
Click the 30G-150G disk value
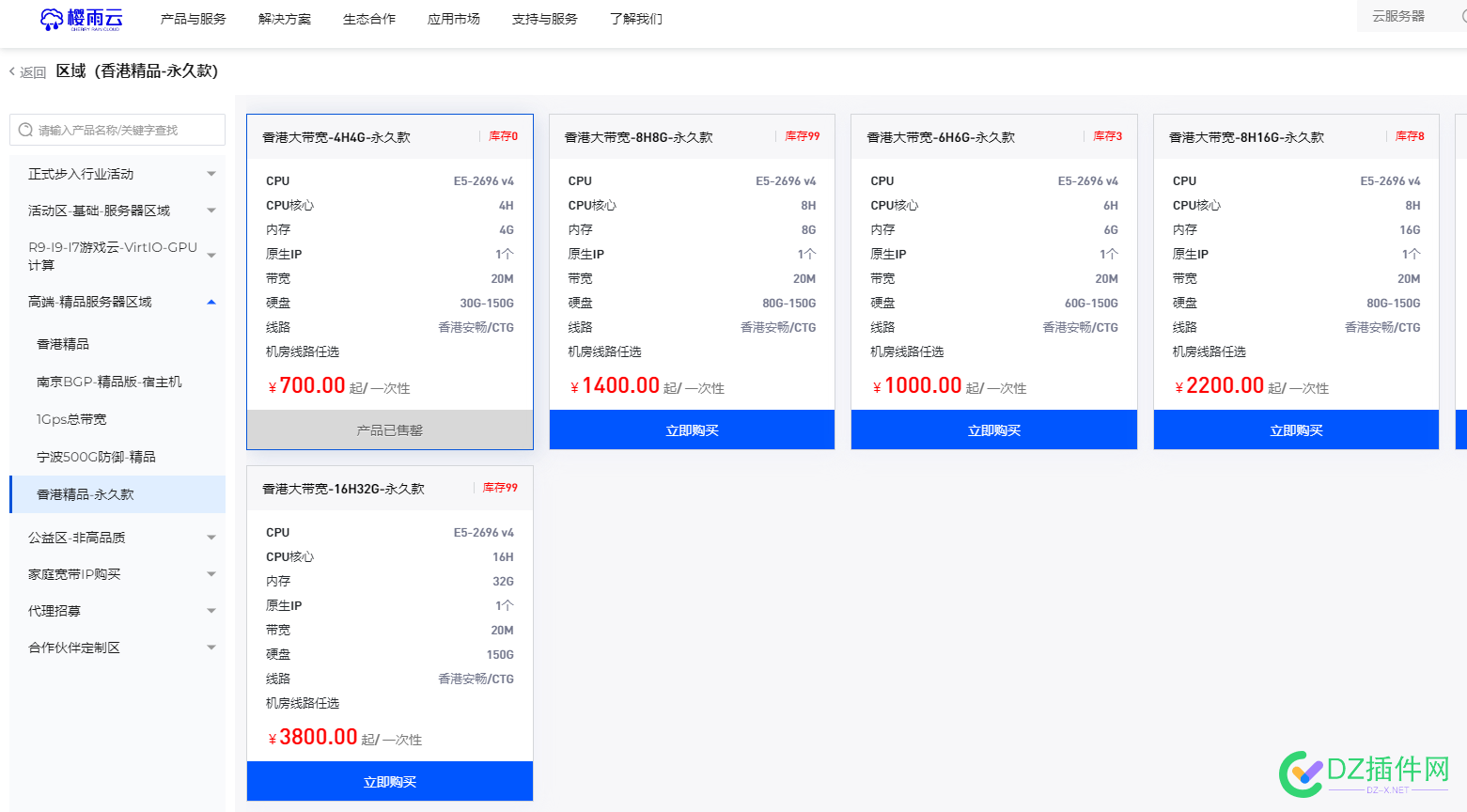tap(487, 303)
